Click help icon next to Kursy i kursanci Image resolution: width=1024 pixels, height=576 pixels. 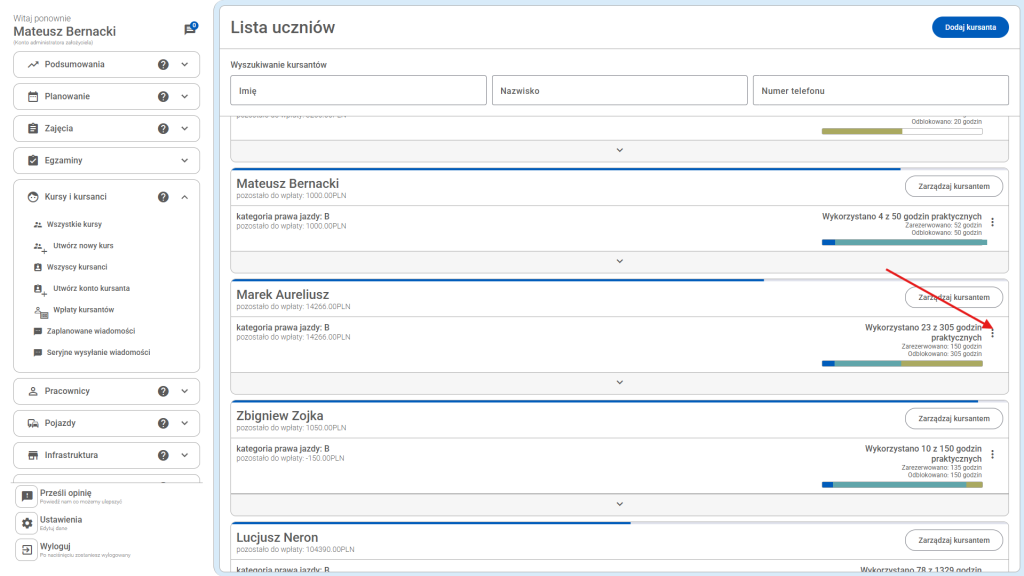coord(163,197)
